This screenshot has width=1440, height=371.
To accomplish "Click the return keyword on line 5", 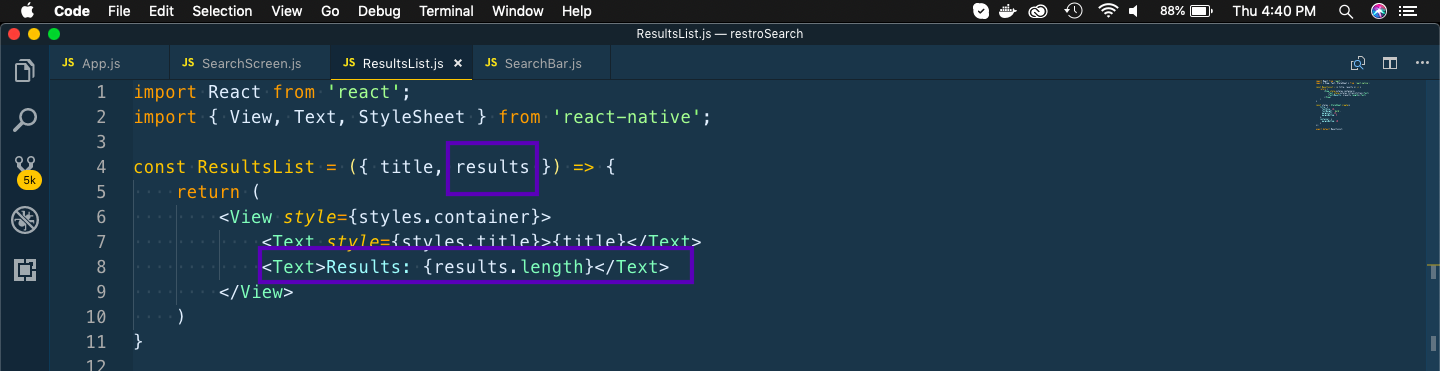I will [x=208, y=192].
